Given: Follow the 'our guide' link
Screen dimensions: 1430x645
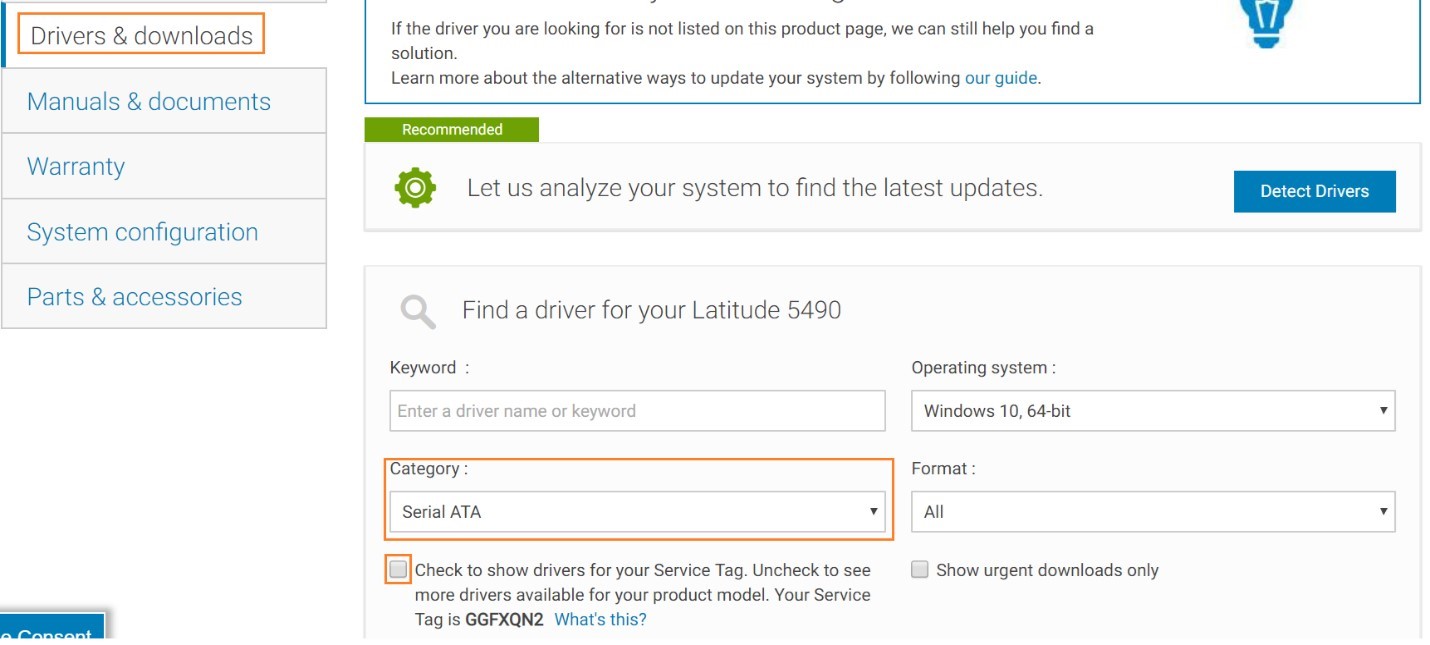Looking at the screenshot, I should click(x=1001, y=78).
